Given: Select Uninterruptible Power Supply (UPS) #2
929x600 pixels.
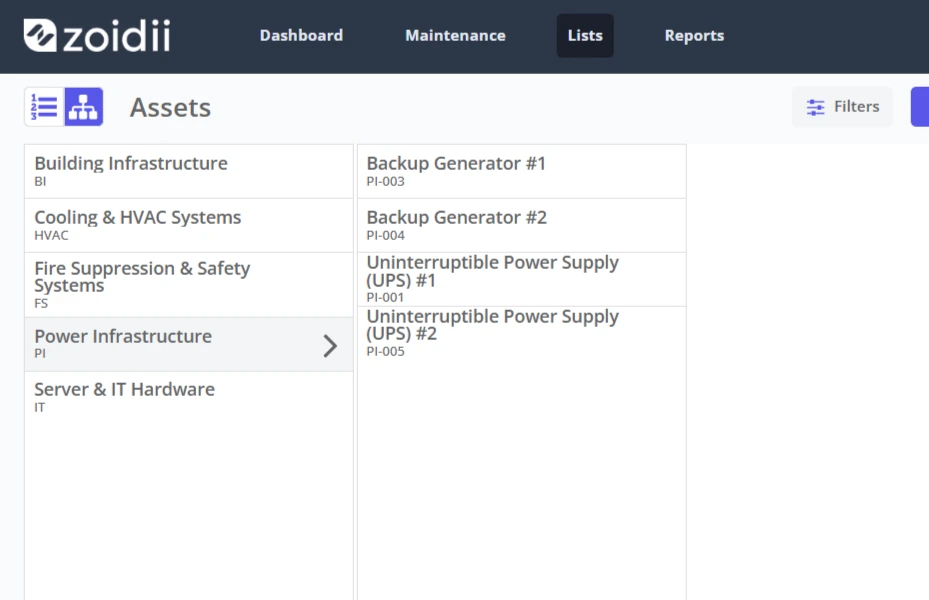Looking at the screenshot, I should (x=521, y=333).
